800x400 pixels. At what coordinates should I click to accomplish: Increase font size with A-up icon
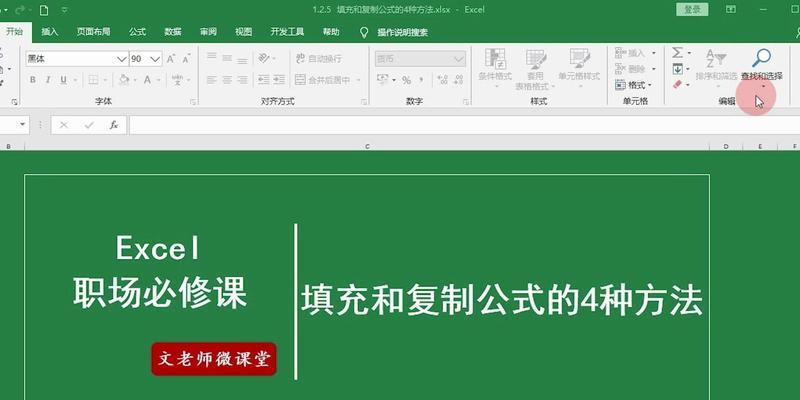(x=171, y=59)
